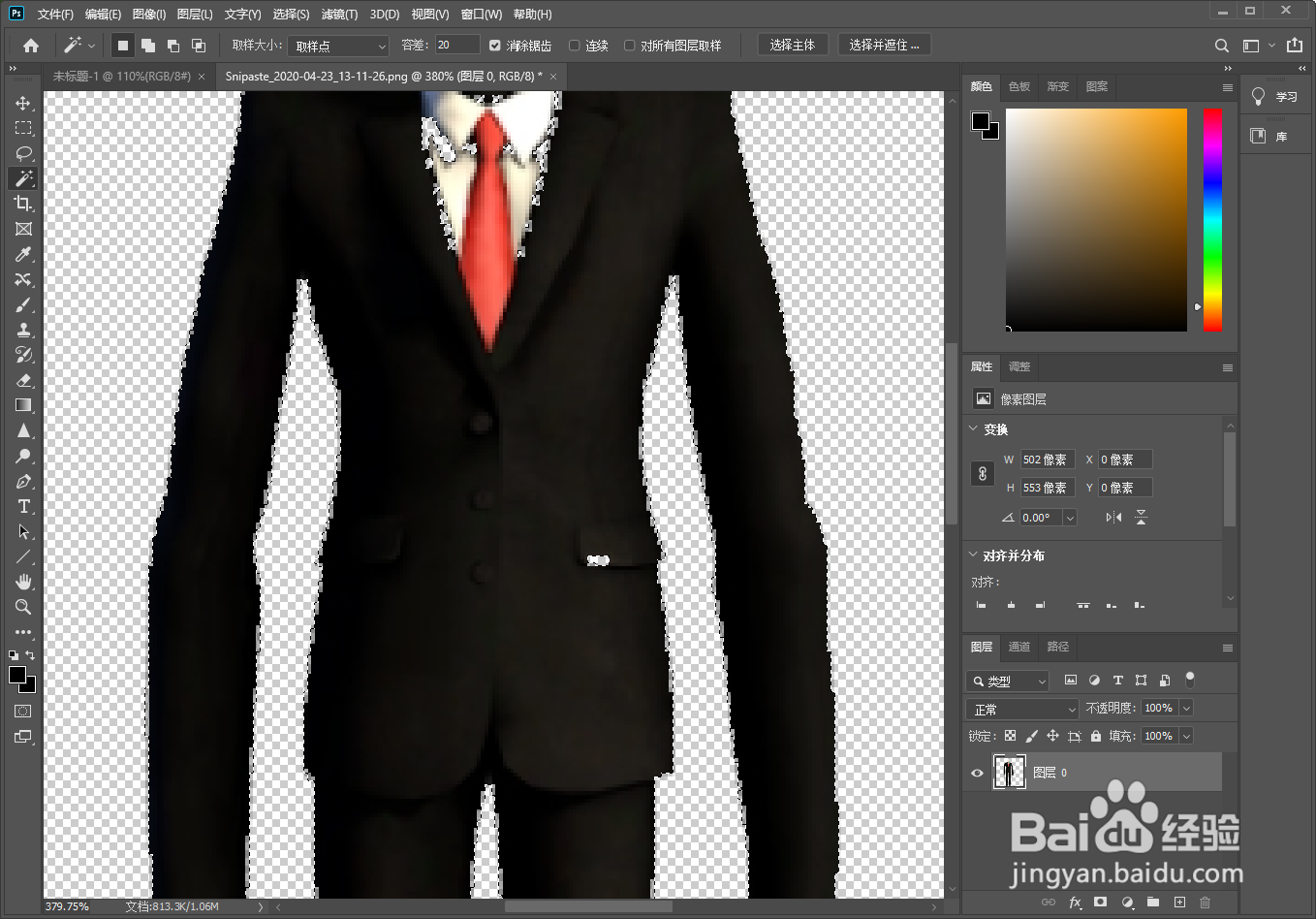The width and height of the screenshot is (1316, 919).
Task: Enable 连续 contiguous checkbox
Action: pos(574,46)
